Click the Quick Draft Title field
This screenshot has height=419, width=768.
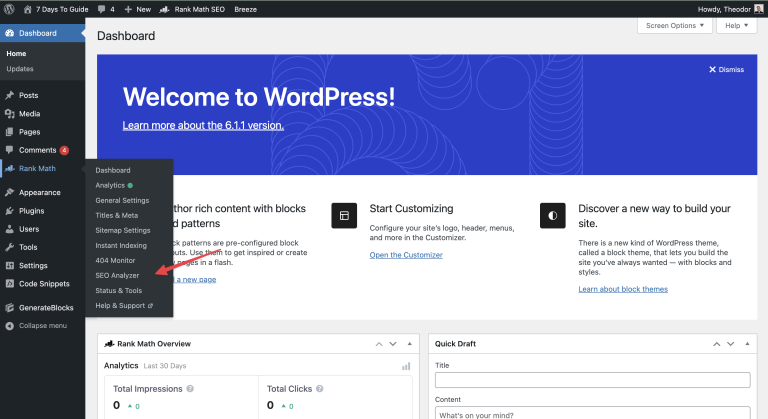click(x=592, y=380)
